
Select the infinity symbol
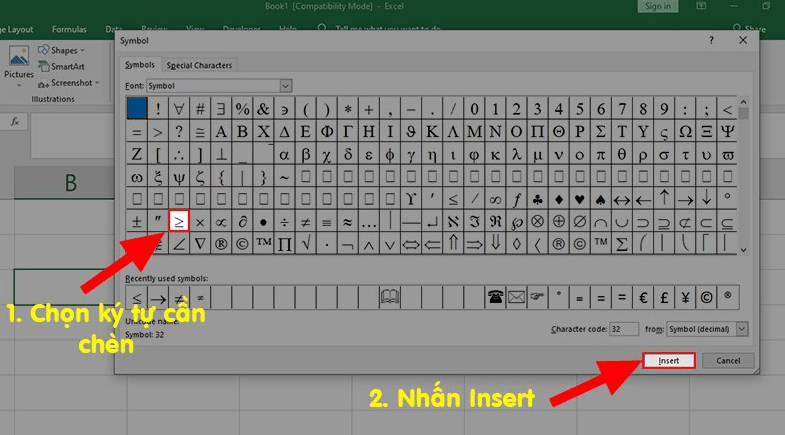coord(495,199)
